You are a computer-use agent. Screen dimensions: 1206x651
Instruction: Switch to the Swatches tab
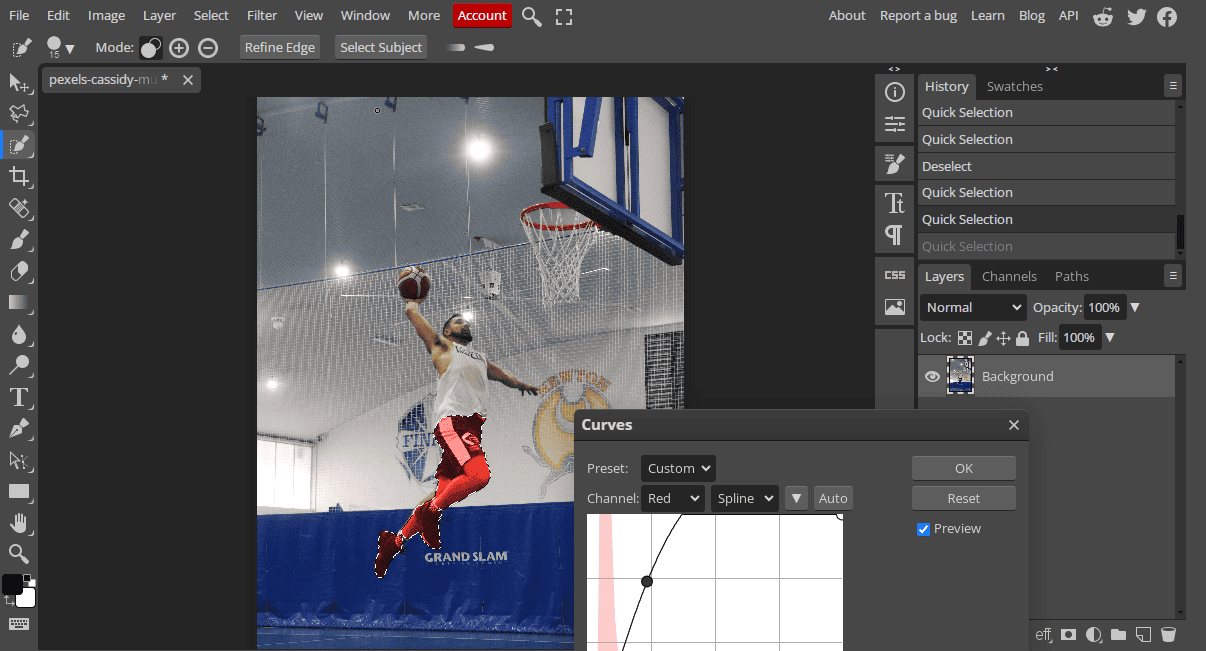pyautogui.click(x=1014, y=86)
